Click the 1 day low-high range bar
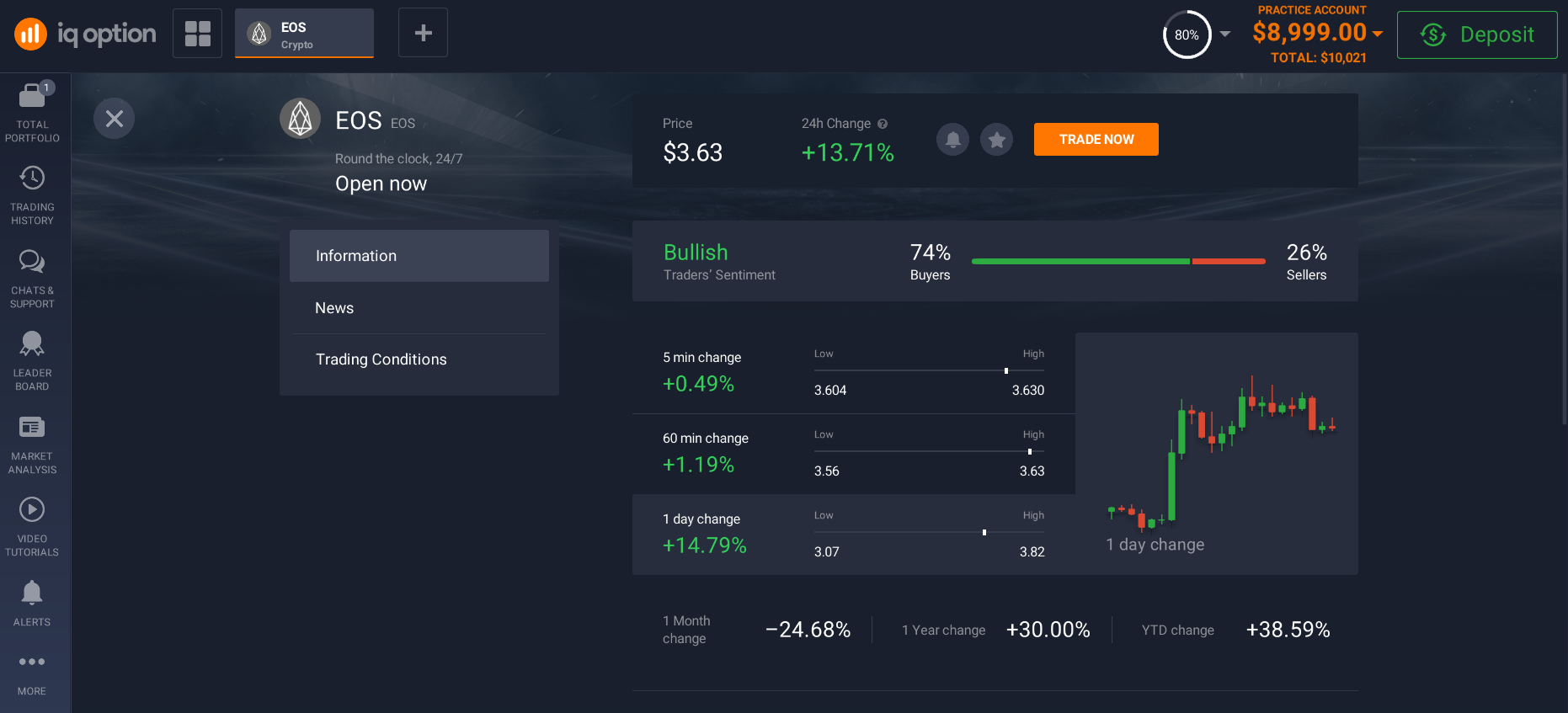 [929, 532]
